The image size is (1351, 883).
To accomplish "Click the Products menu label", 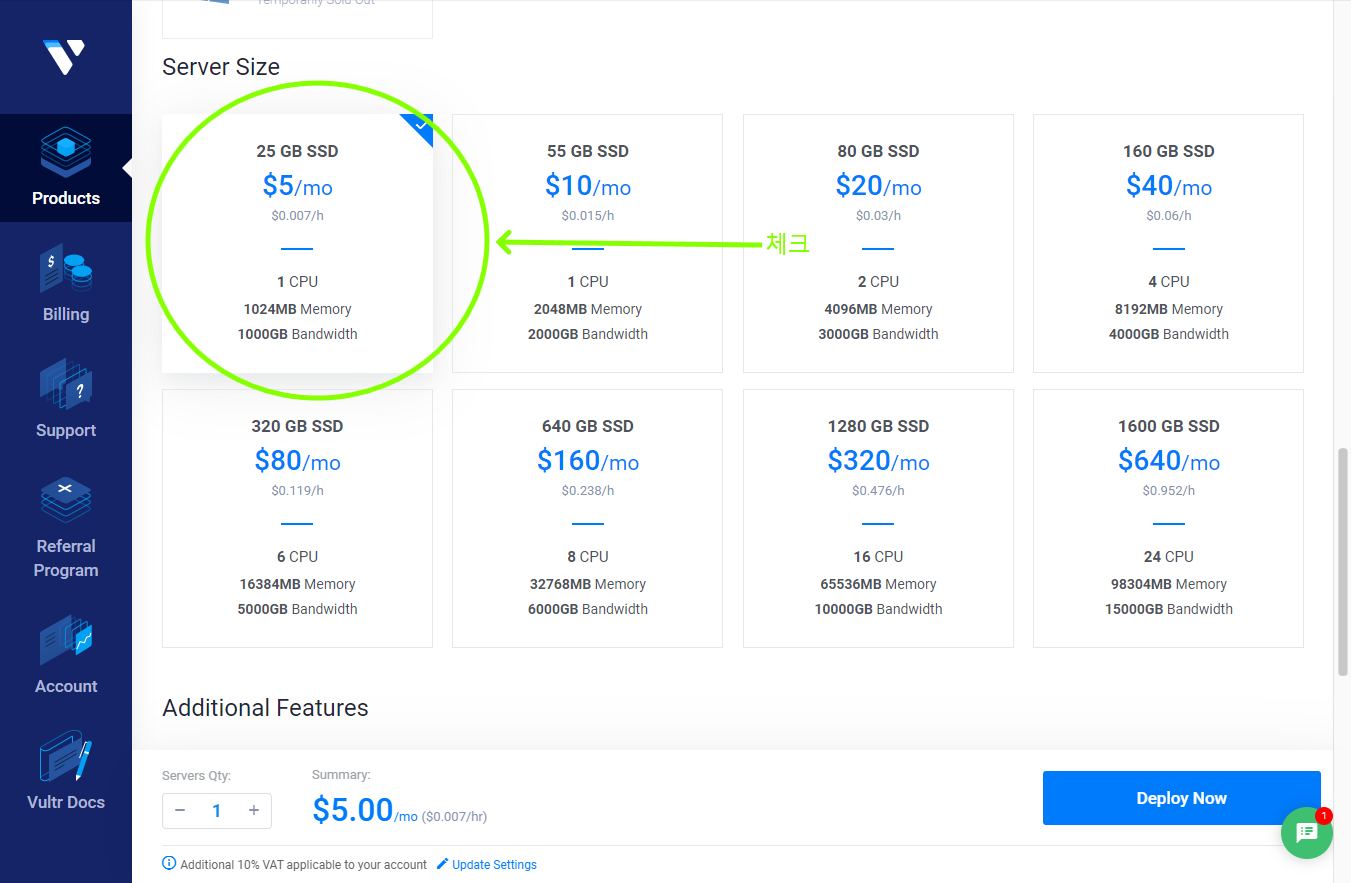I will tap(66, 198).
